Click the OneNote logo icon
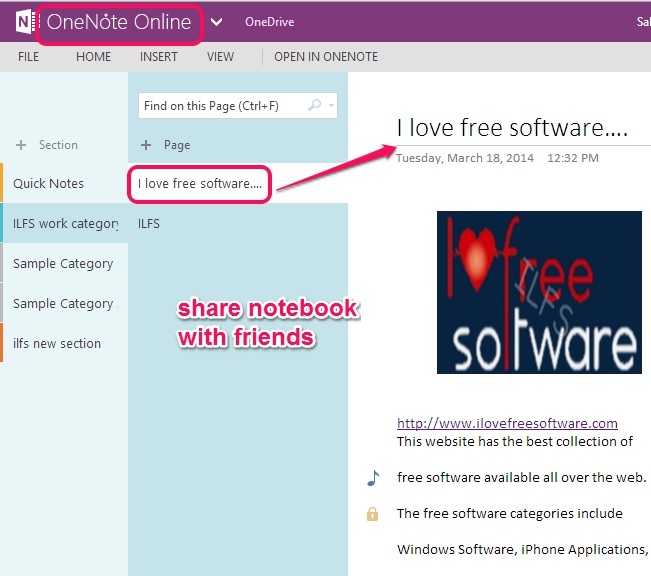The height and width of the screenshot is (576, 651). point(27,22)
